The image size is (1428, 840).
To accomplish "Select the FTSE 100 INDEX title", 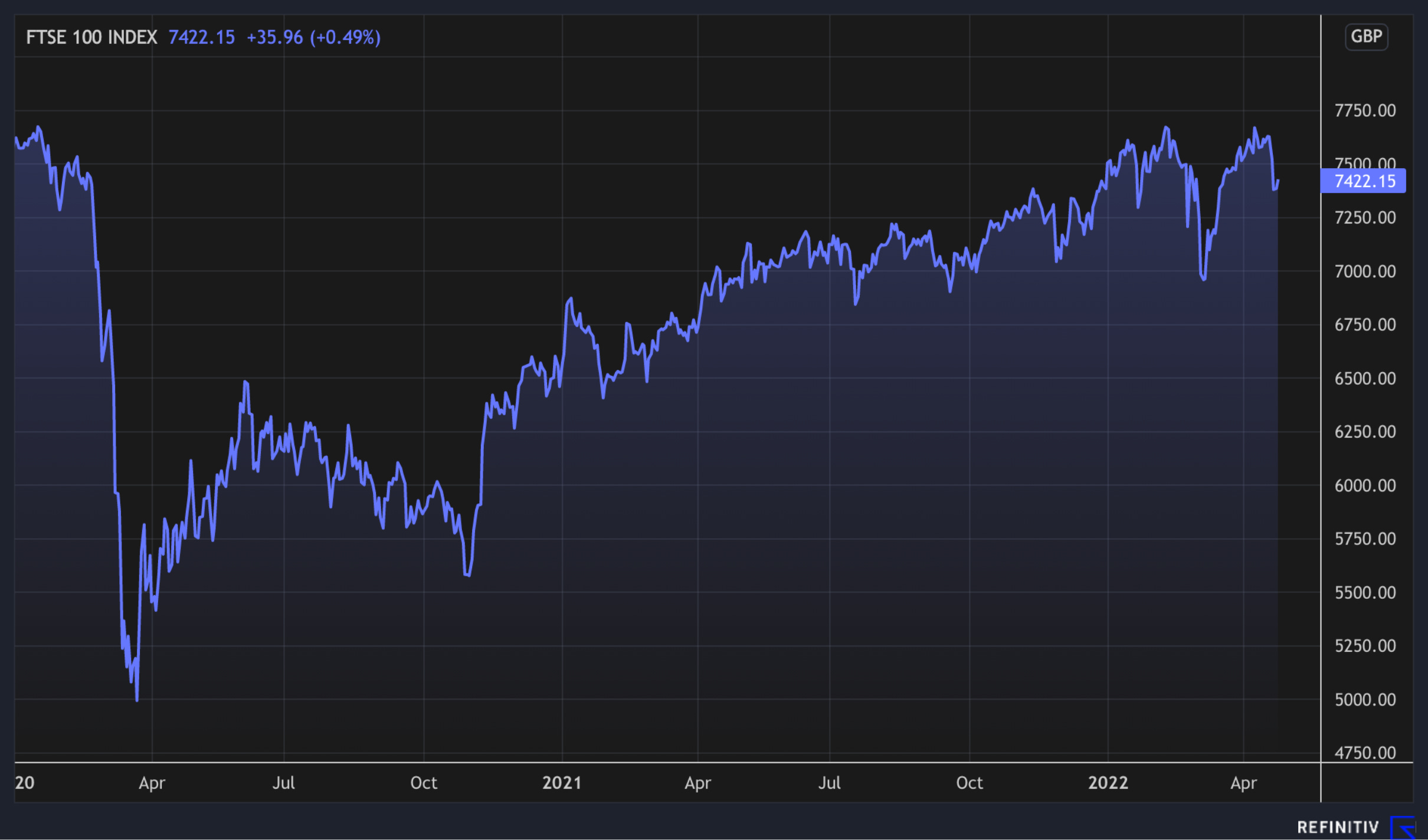I will coord(91,37).
